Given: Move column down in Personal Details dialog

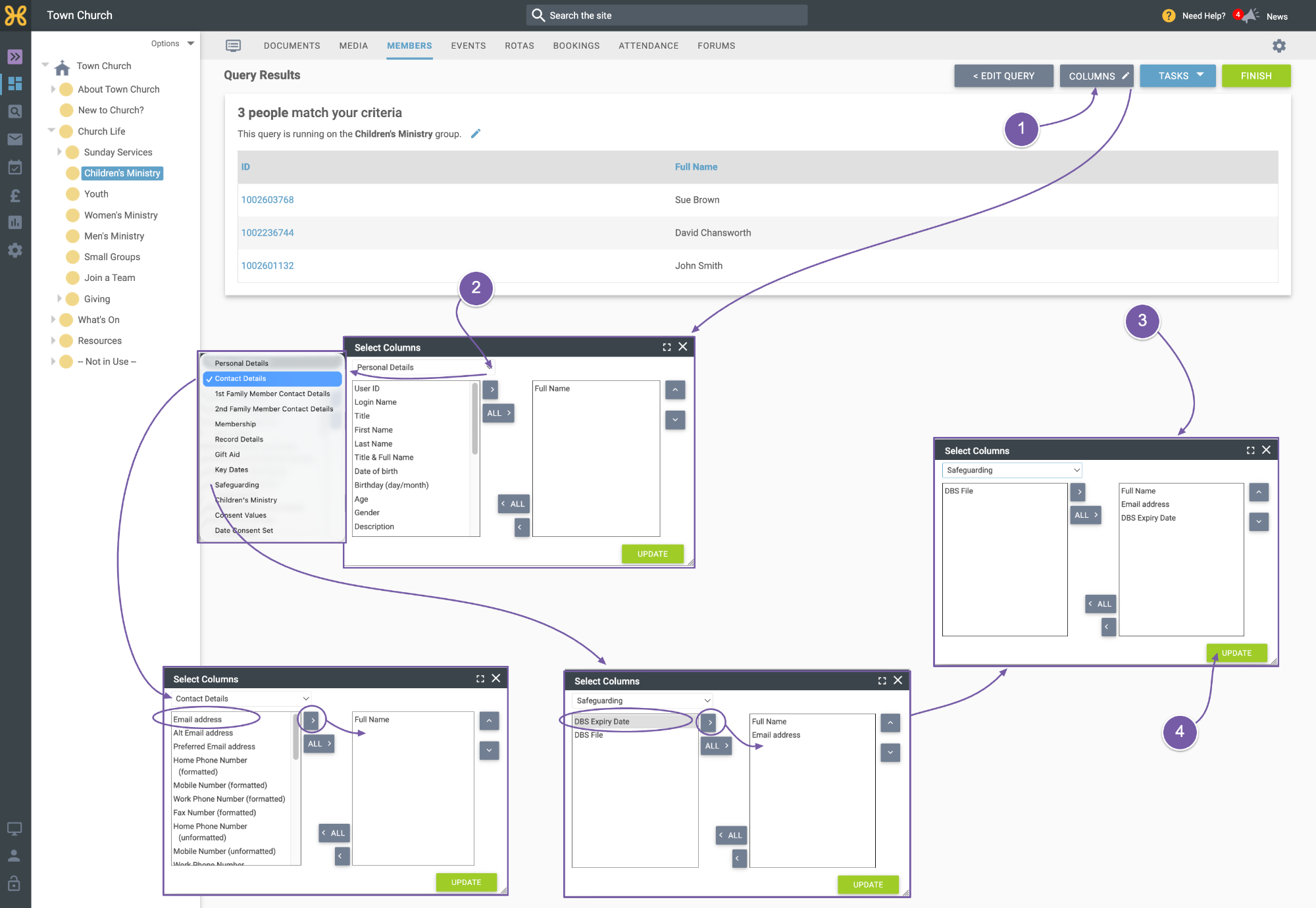Looking at the screenshot, I should coord(675,419).
